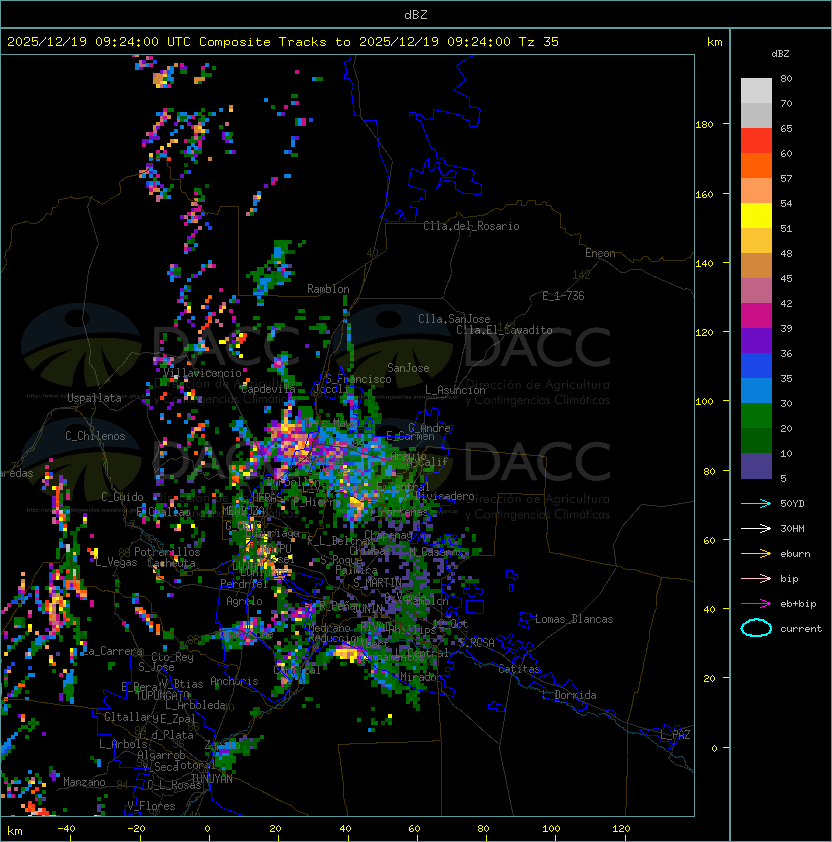Click the 'Potrerillos' map label
The height and width of the screenshot is (842, 832).
(x=167, y=552)
